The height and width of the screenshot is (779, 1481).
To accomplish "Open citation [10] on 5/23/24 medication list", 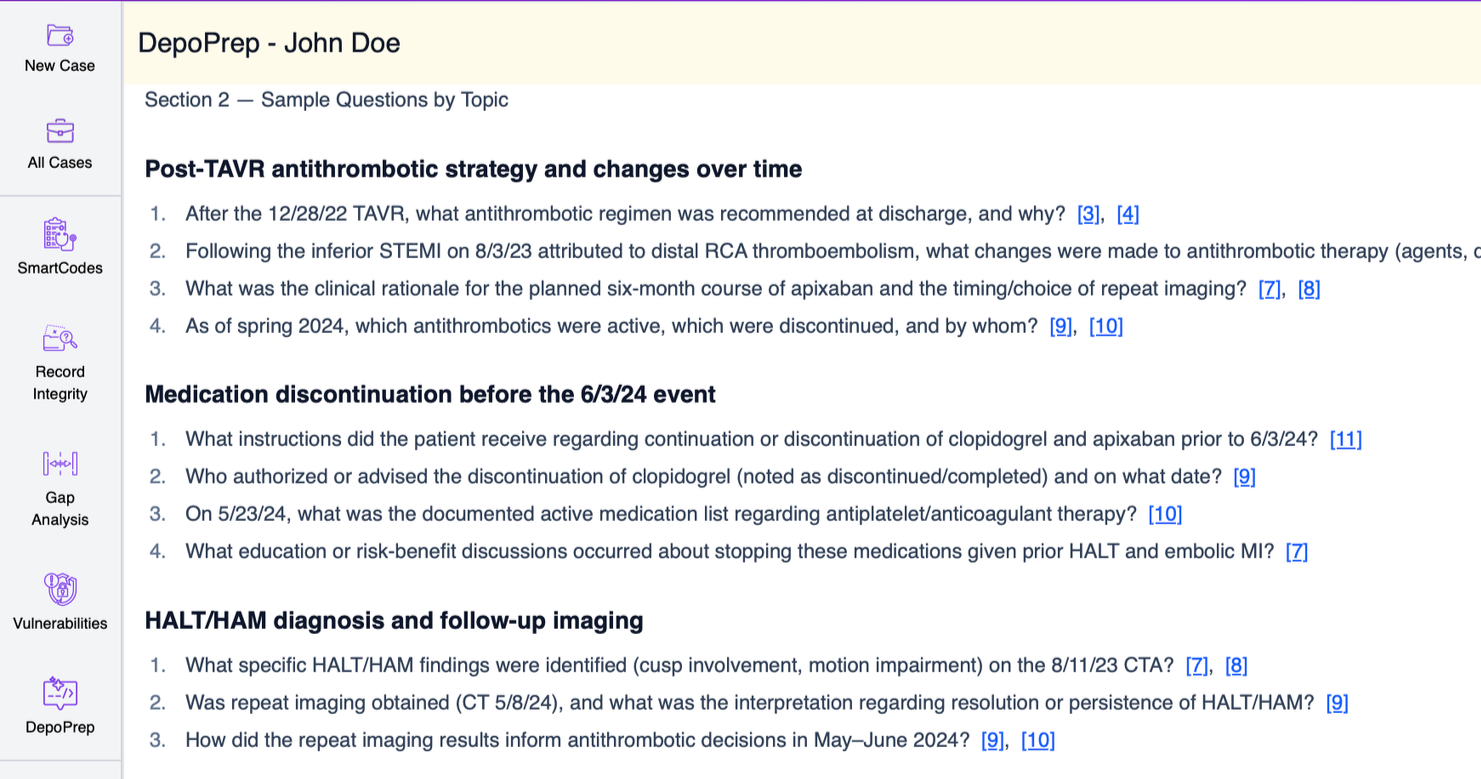I will click(x=1165, y=514).
